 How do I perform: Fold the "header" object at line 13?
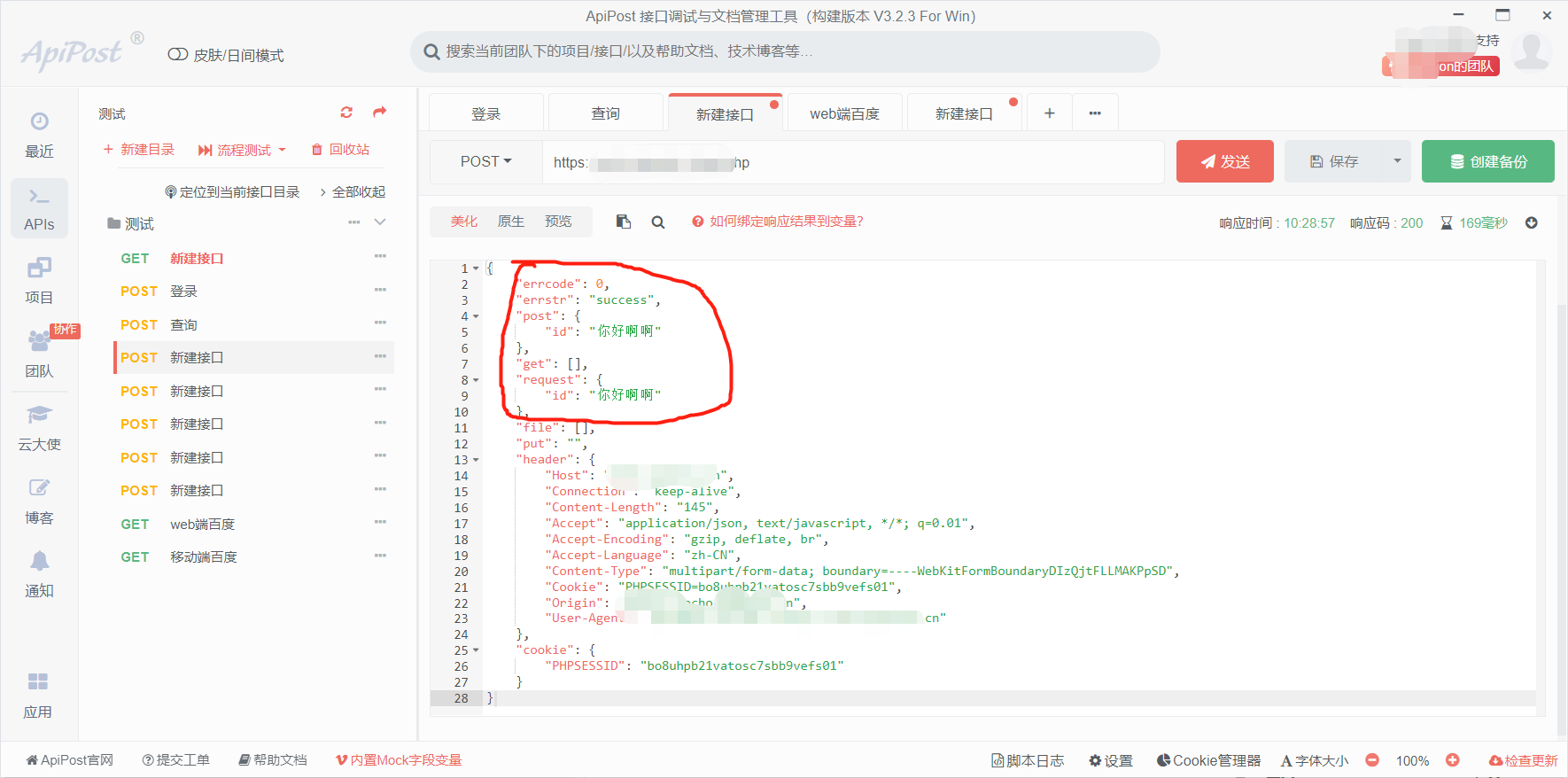click(476, 460)
